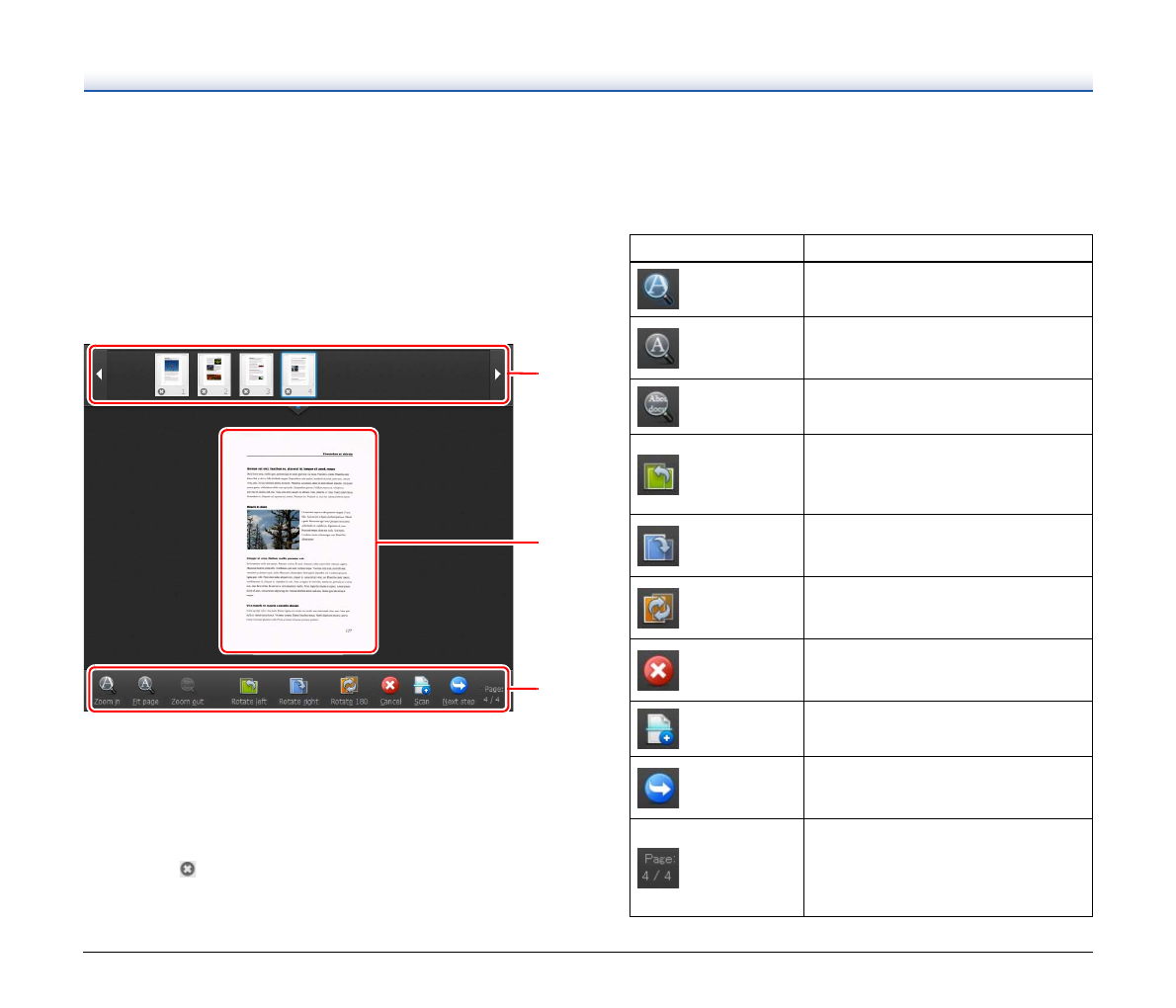Click the Scan button on the toolbar
Viewport: 1176px width, 1008px height.
[422, 689]
